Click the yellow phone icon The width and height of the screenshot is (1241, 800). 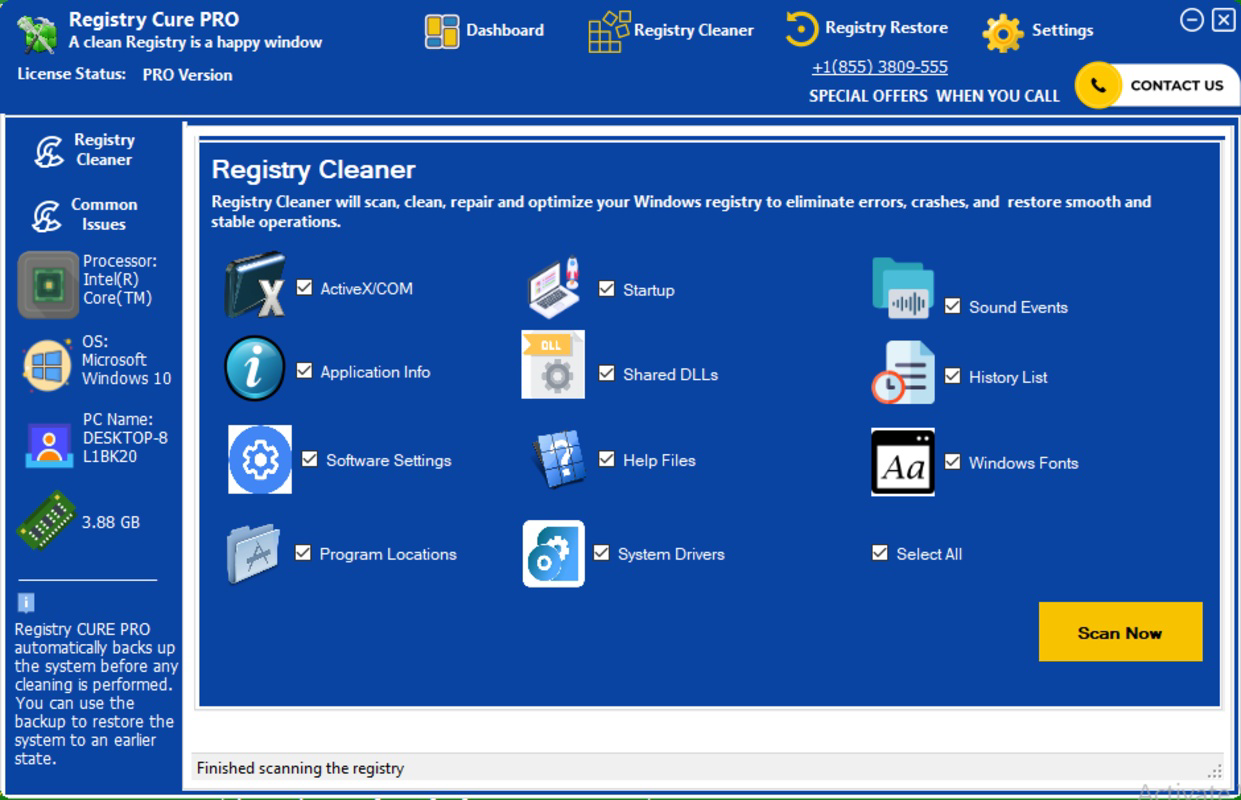tap(1098, 86)
